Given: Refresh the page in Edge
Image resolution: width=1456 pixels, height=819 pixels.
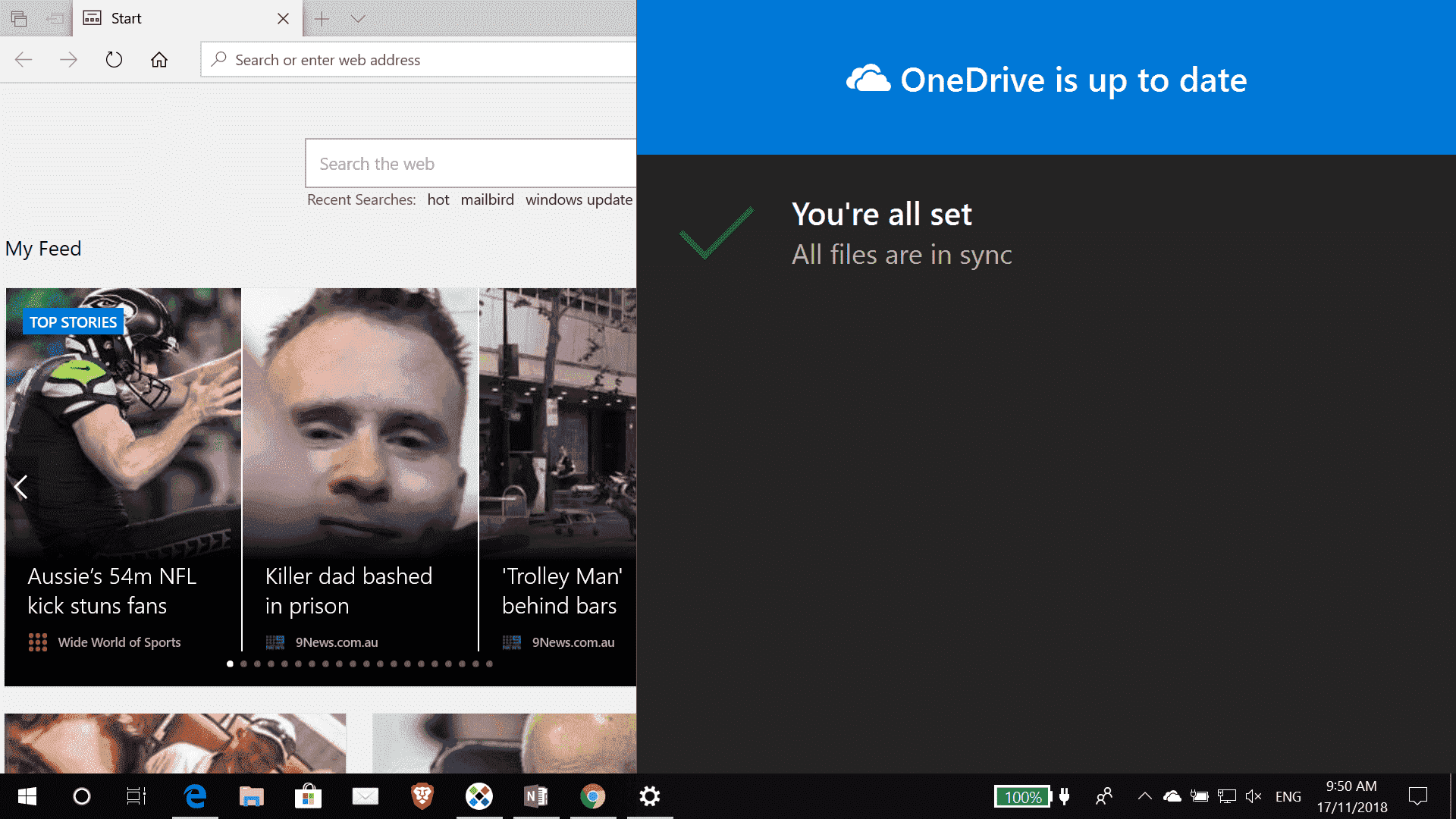Looking at the screenshot, I should (x=114, y=60).
